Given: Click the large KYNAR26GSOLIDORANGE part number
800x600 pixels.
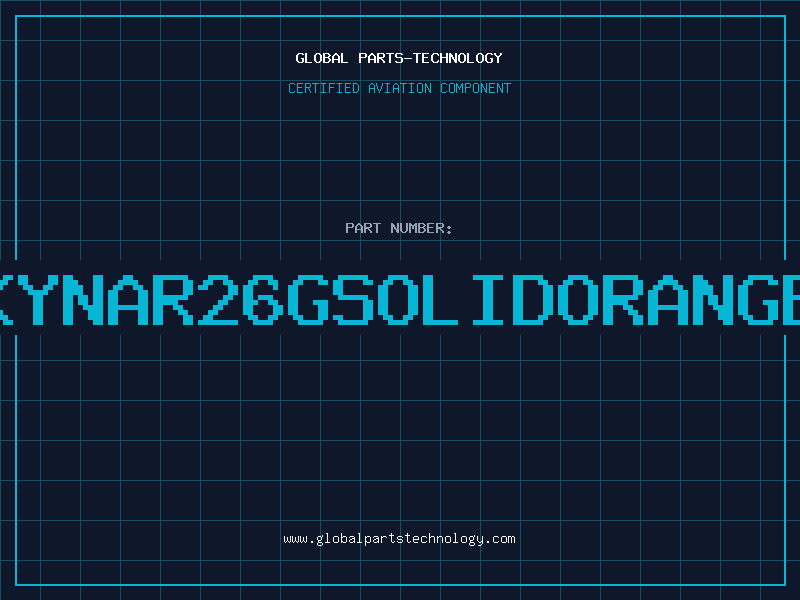Looking at the screenshot, I should coord(400,300).
